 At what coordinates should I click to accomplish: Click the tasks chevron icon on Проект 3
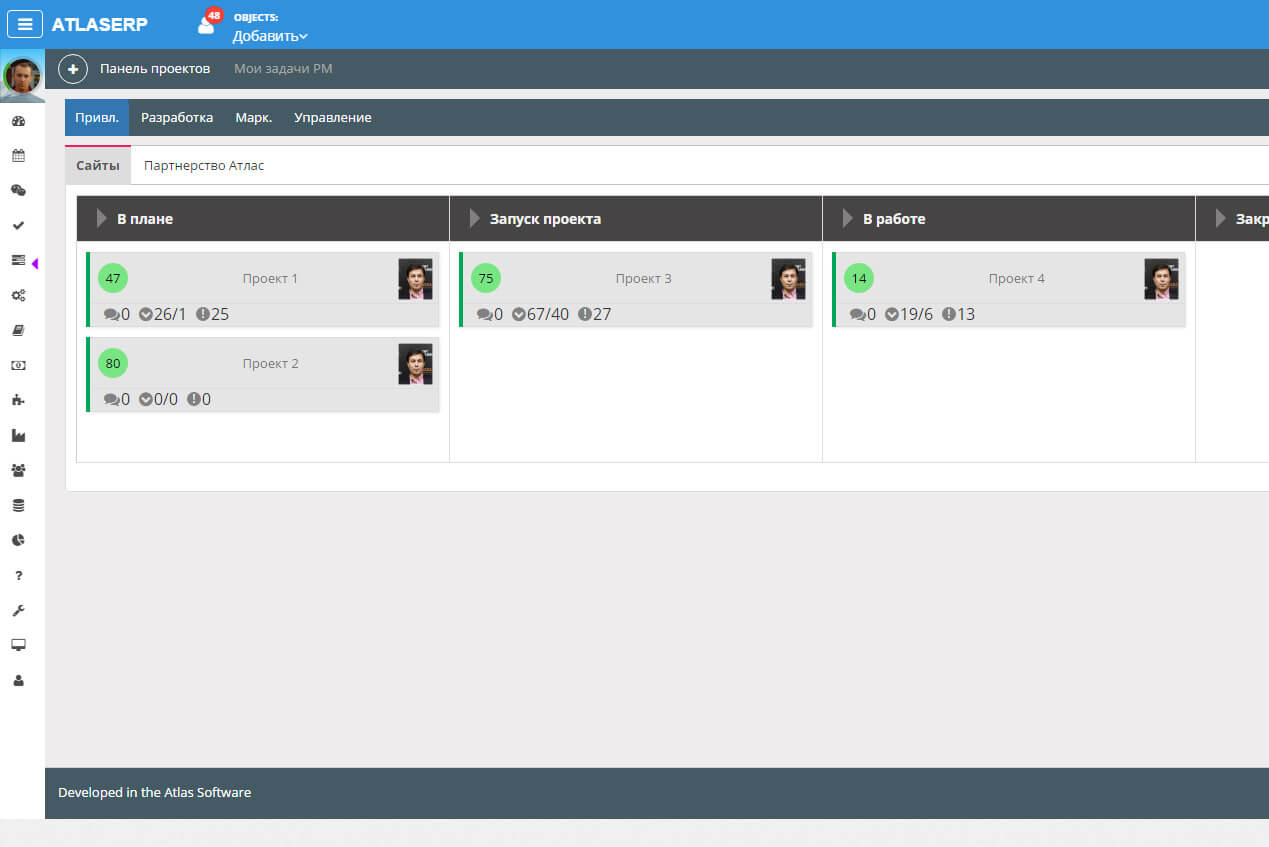click(519, 314)
